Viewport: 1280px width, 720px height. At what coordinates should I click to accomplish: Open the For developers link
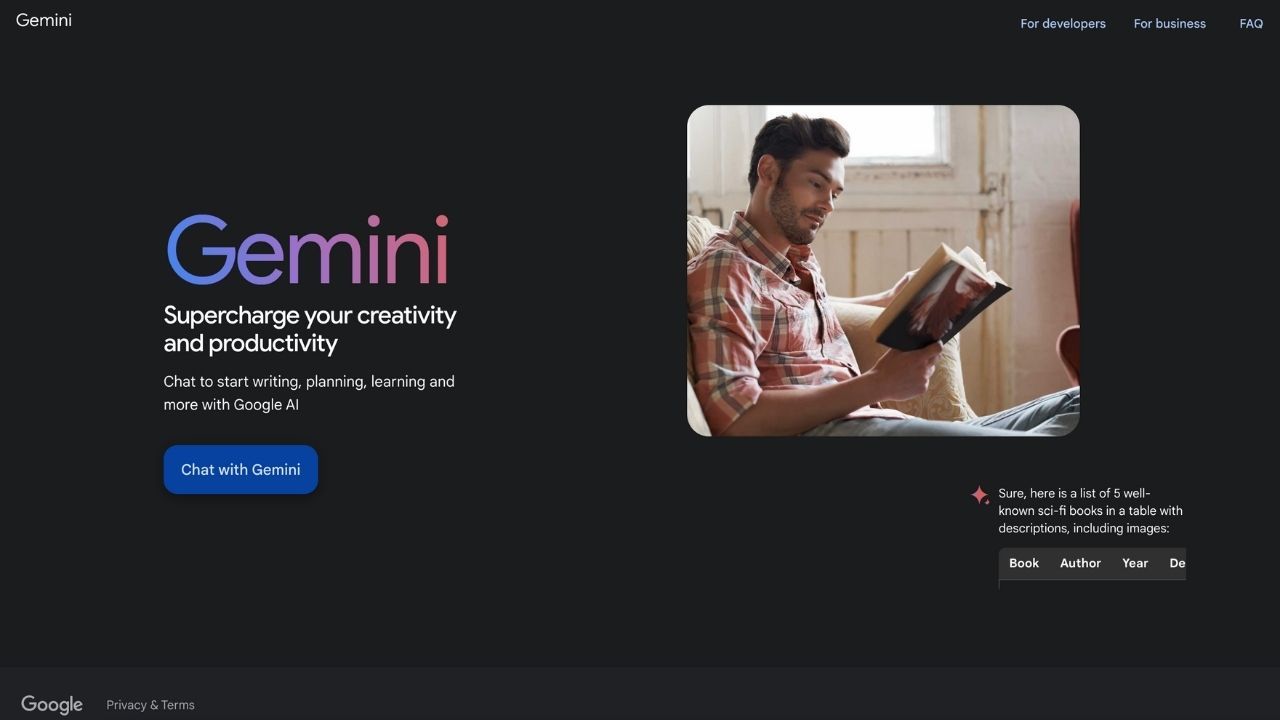1063,24
